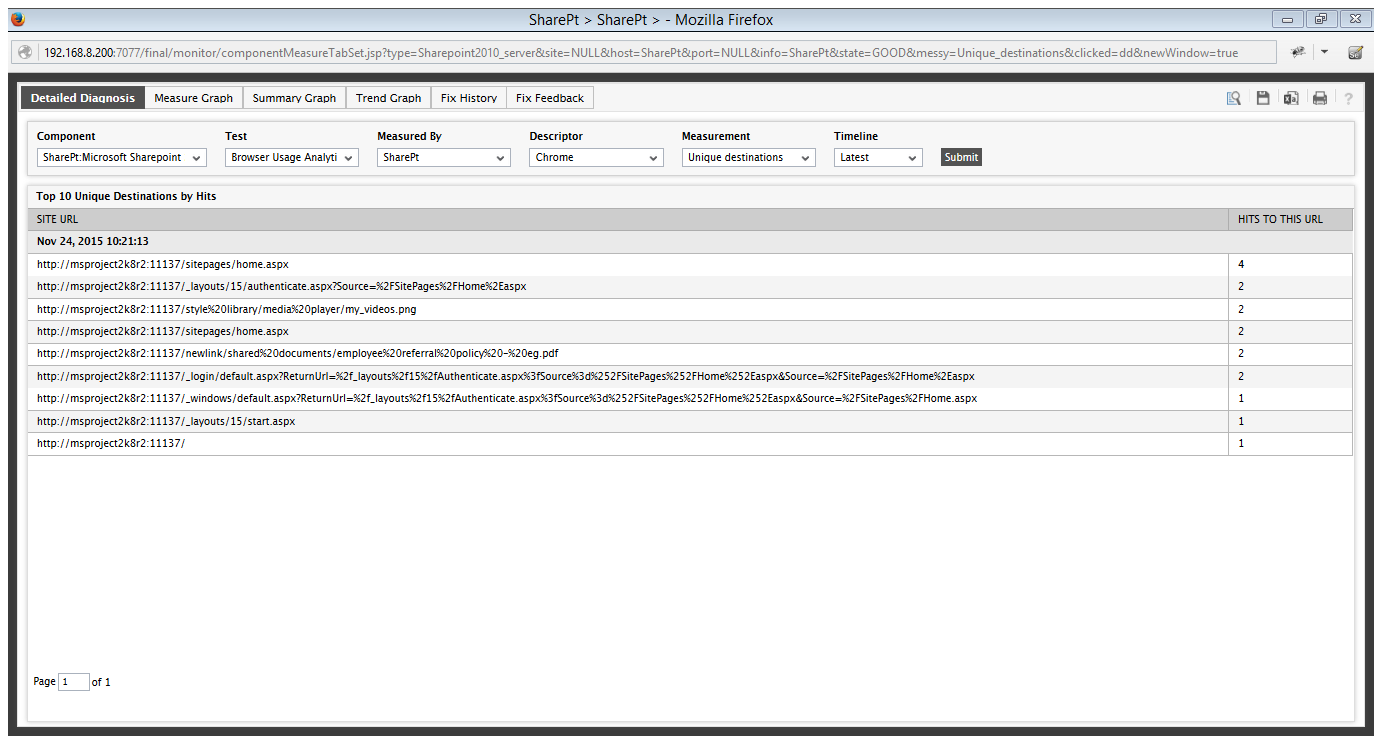The width and height of the screenshot is (1382, 744).
Task: Click the my_videos.png URL row
Action: [x=628, y=309]
